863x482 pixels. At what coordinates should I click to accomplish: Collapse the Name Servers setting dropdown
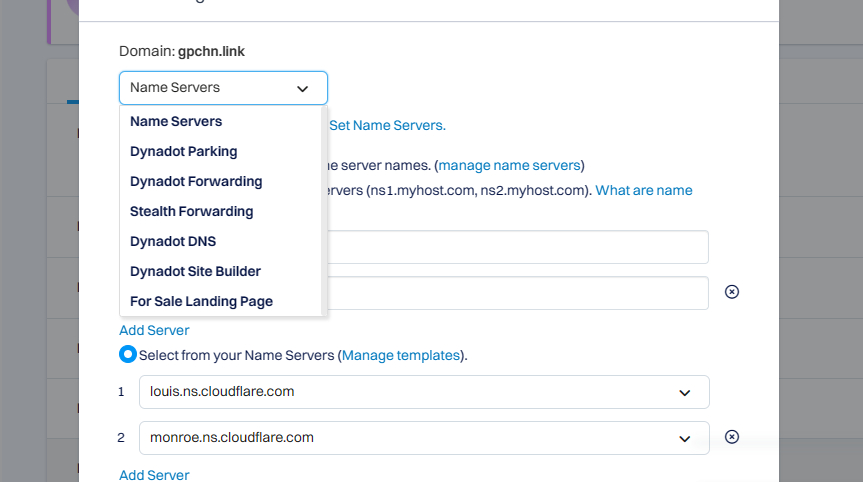[223, 88]
